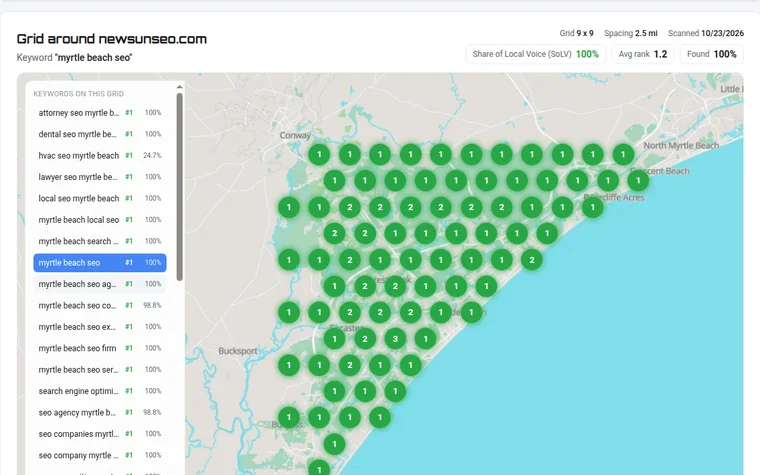Click the Bucksport label on the map
The image size is (760, 475).
[x=238, y=351]
